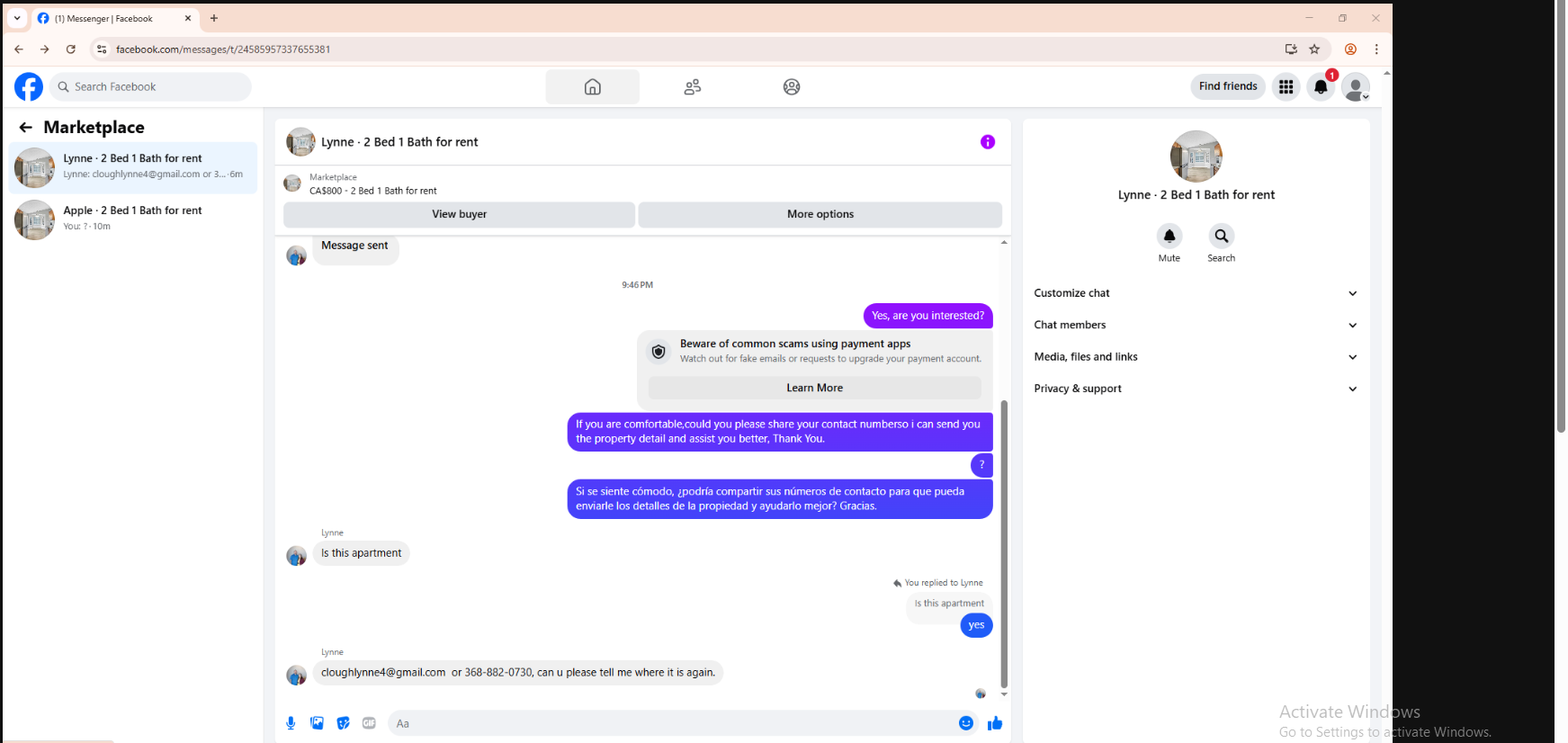The image size is (1568, 743).
Task: Choose a sticker icon
Action: pyautogui.click(x=343, y=723)
